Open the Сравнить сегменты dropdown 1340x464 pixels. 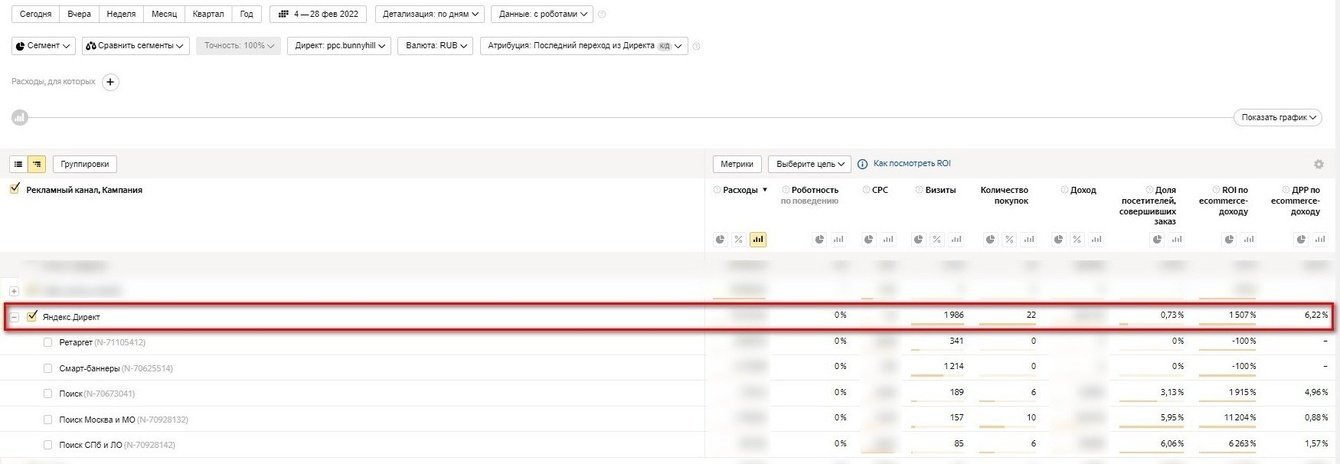(135, 46)
